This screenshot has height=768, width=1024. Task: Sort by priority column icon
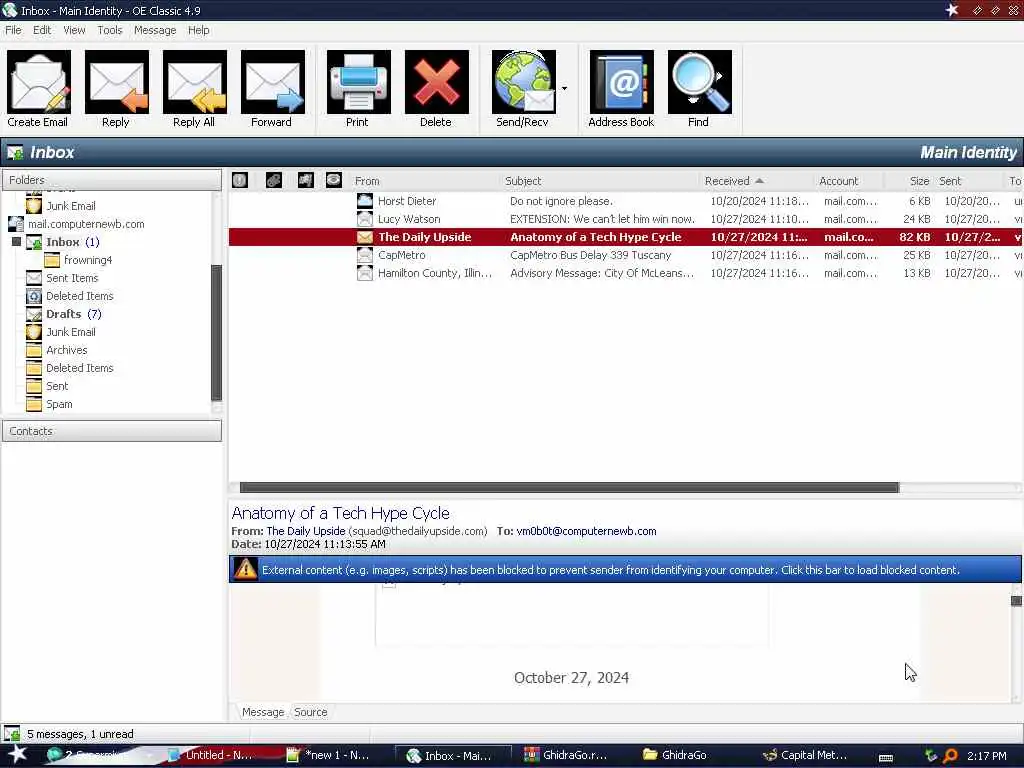tap(240, 180)
